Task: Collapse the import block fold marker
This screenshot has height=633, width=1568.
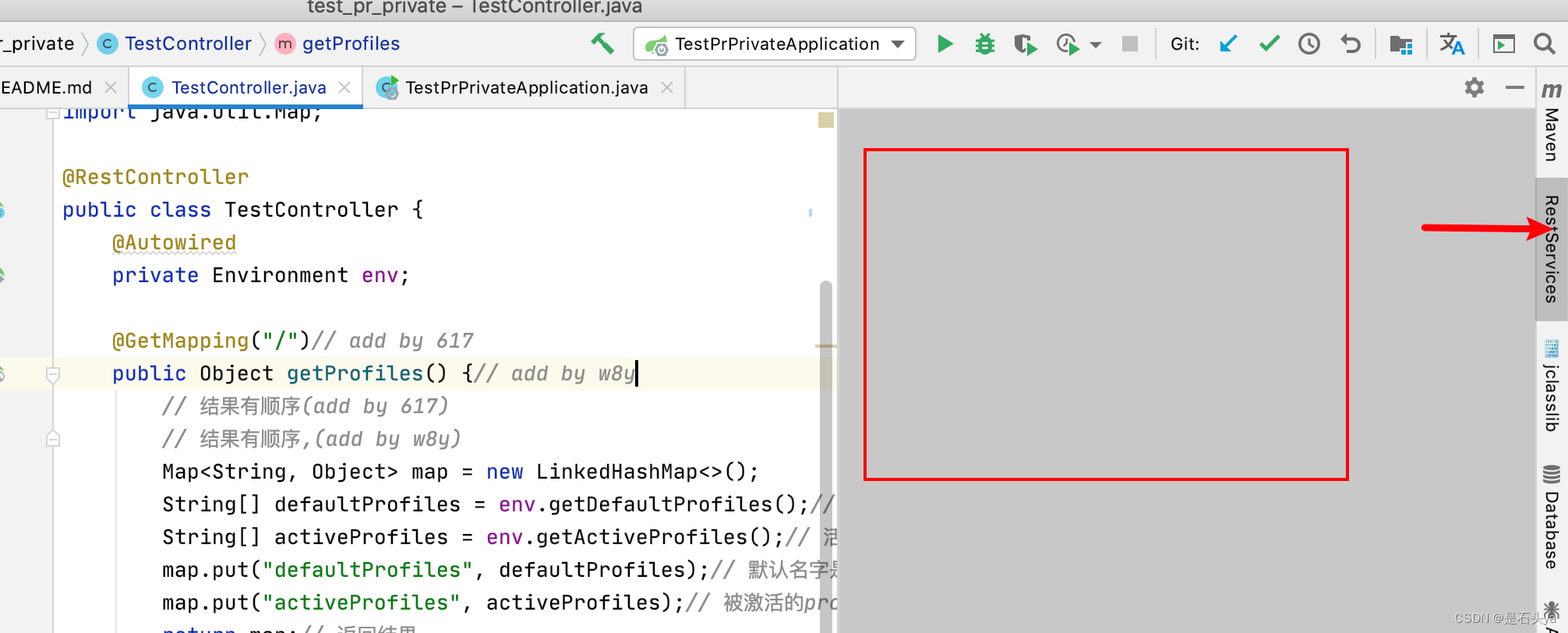Action: coord(52,114)
